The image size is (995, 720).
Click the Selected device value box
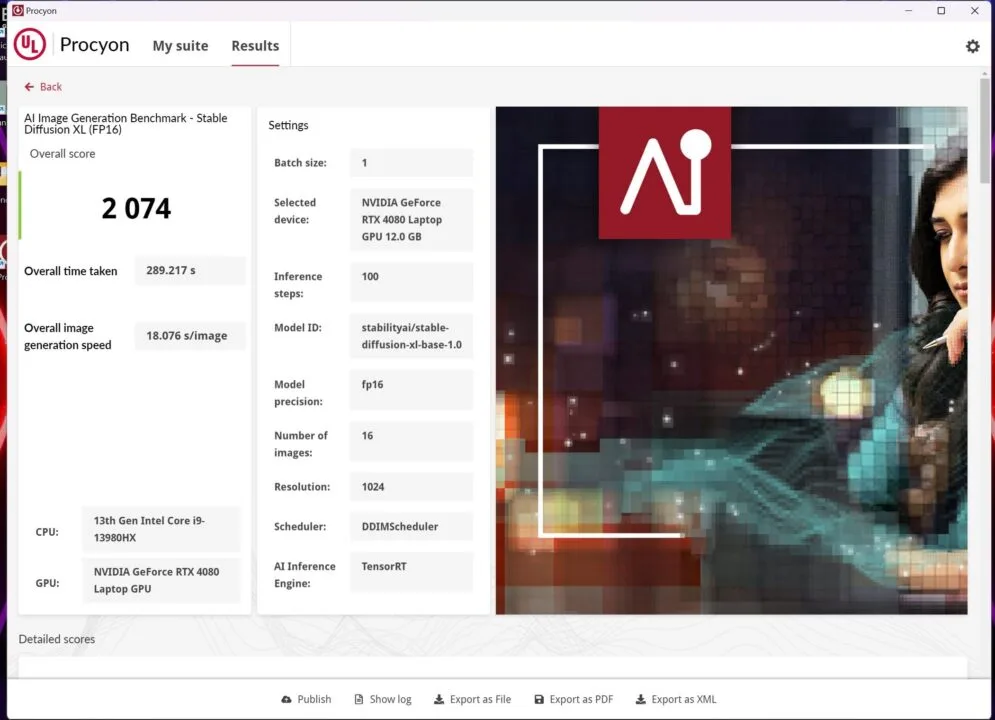(411, 220)
